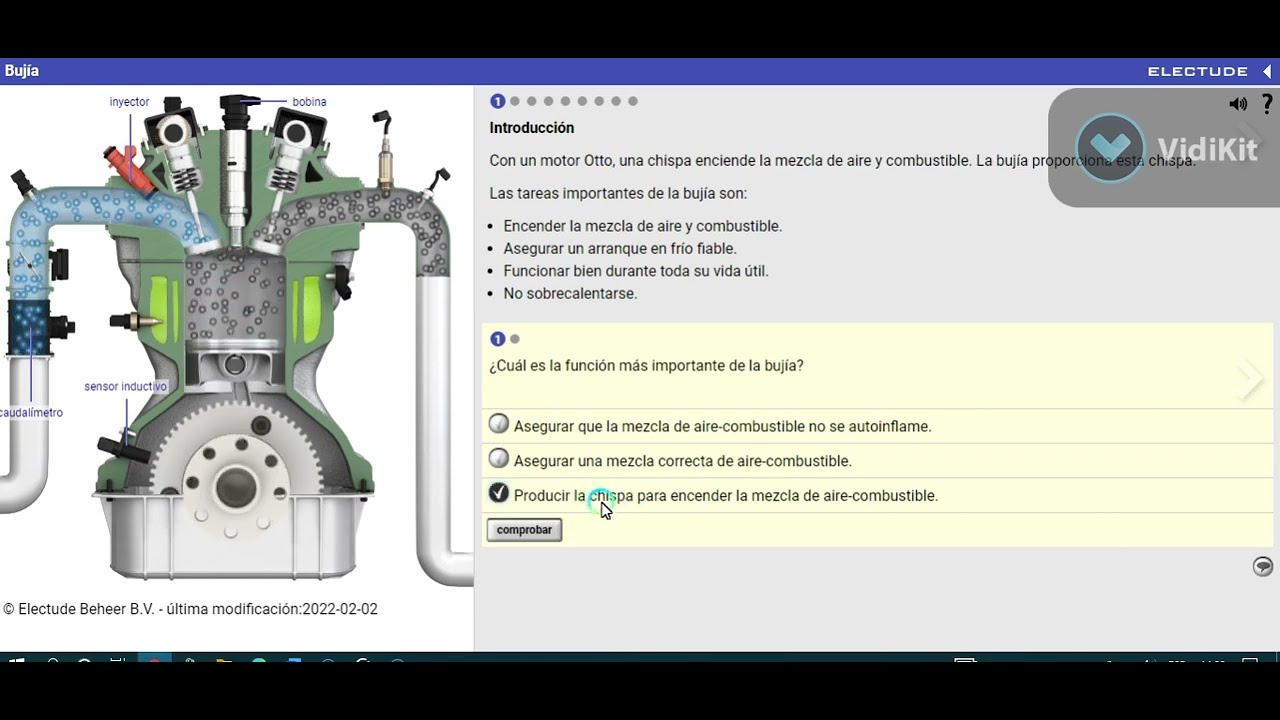
Task: Click the flywheel hub in engine diagram
Action: tap(236, 488)
